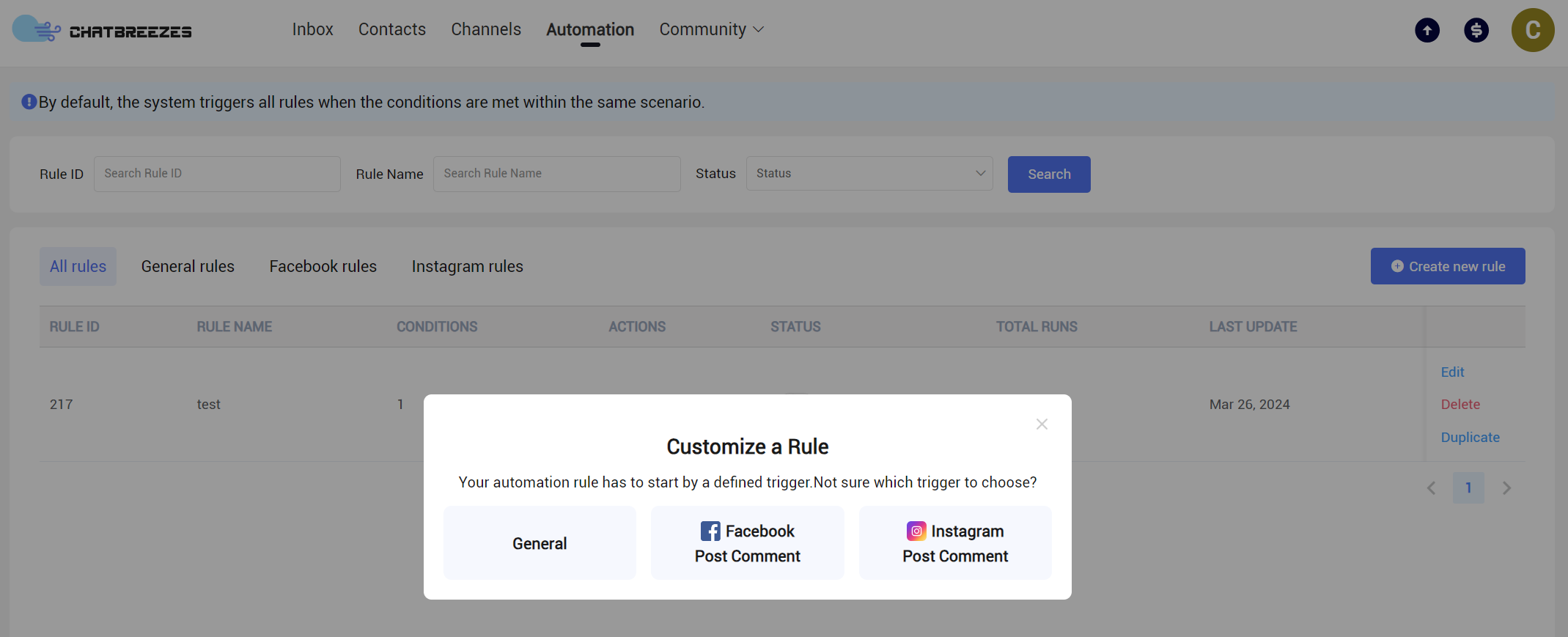1568x637 pixels.
Task: Click rule ID cell 217
Action: (62, 405)
